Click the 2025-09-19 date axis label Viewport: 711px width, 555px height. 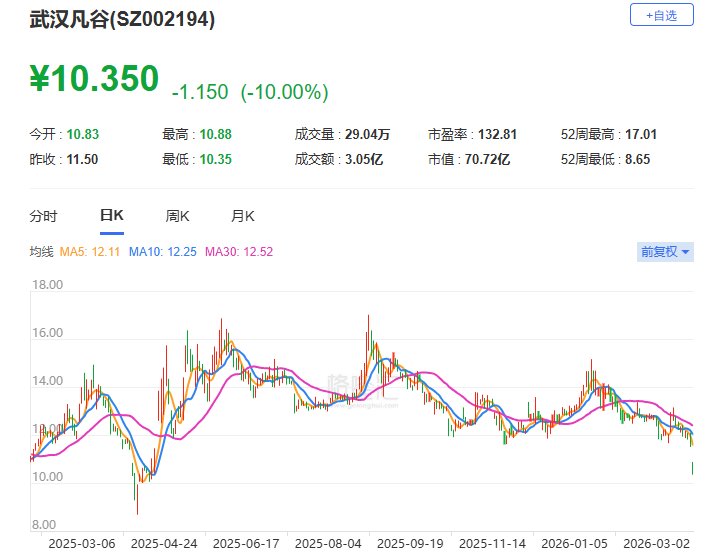pos(410,544)
